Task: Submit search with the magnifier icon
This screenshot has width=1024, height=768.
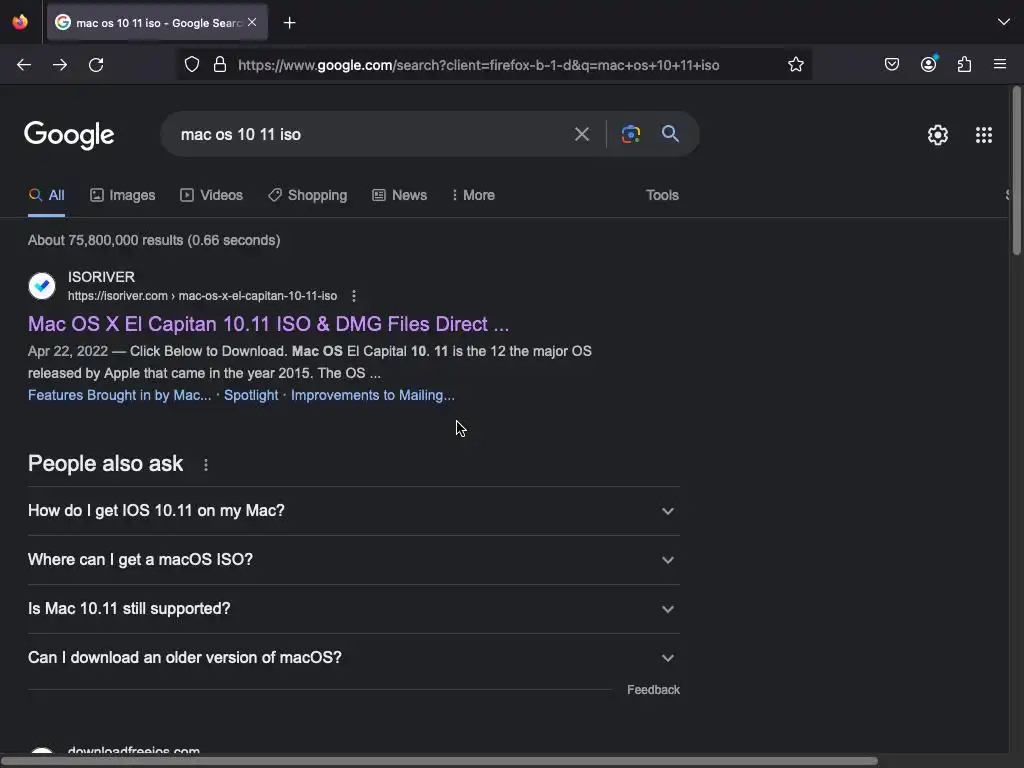Action: pyautogui.click(x=670, y=134)
